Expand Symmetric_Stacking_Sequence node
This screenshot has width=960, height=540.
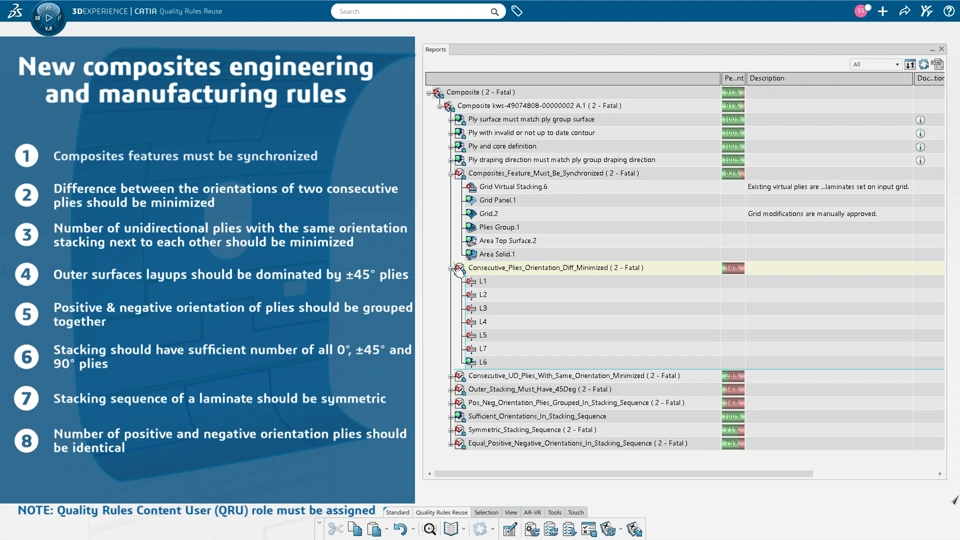[x=451, y=430]
